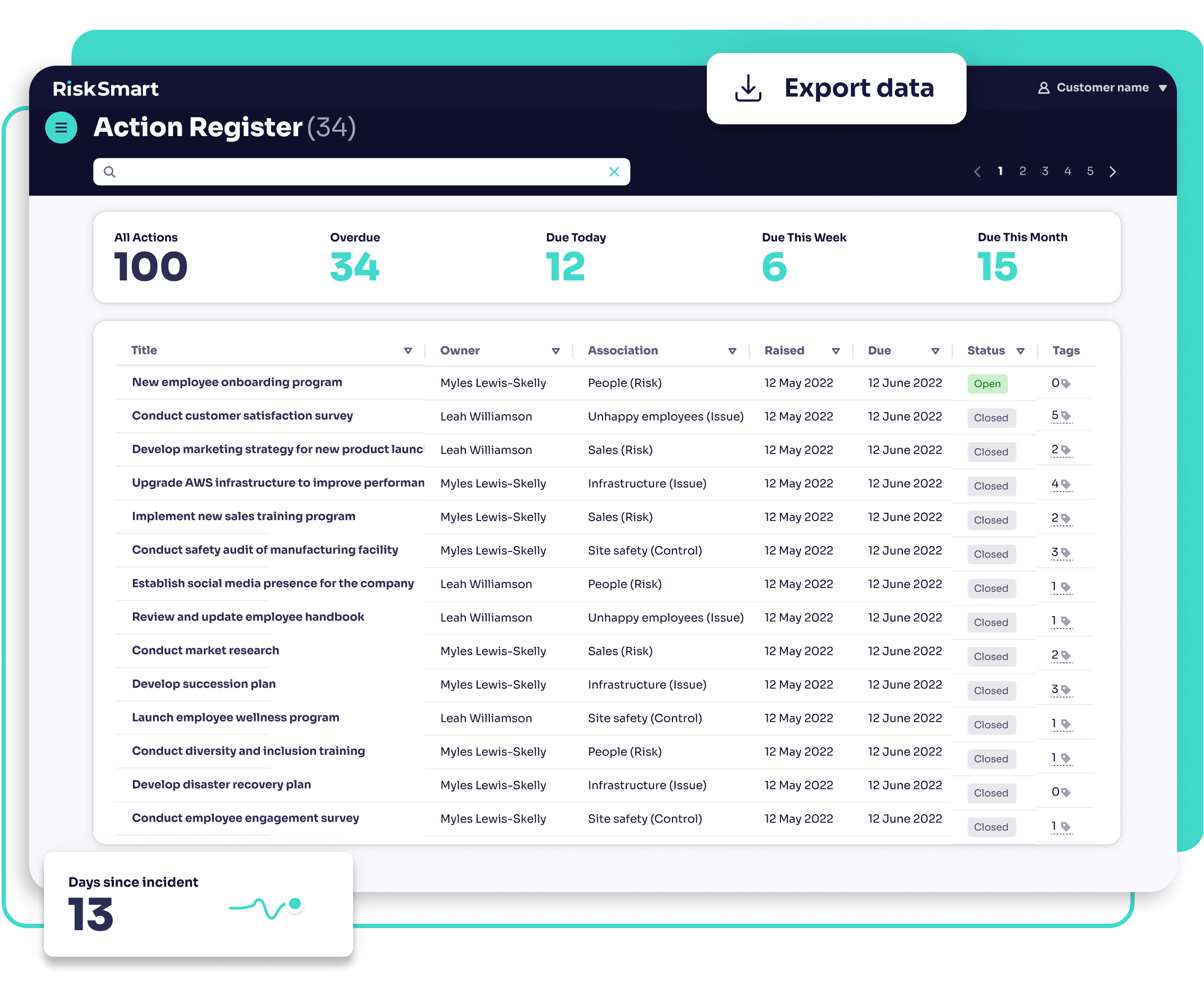Screen dimensions: 1204x989
Task: Switch to page 3 in pagination
Action: 1045,171
